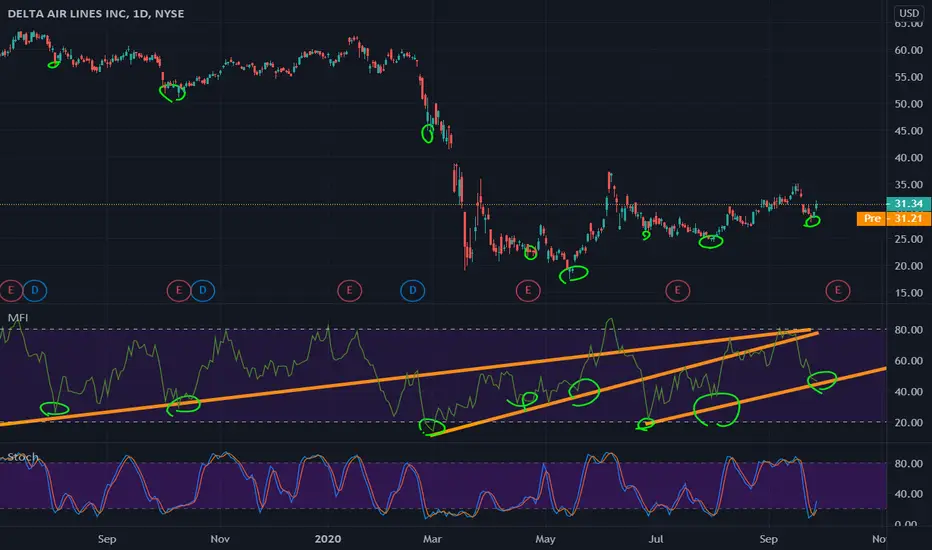
Task: Click the 60.00 level on MFI scale
Action: [908, 360]
